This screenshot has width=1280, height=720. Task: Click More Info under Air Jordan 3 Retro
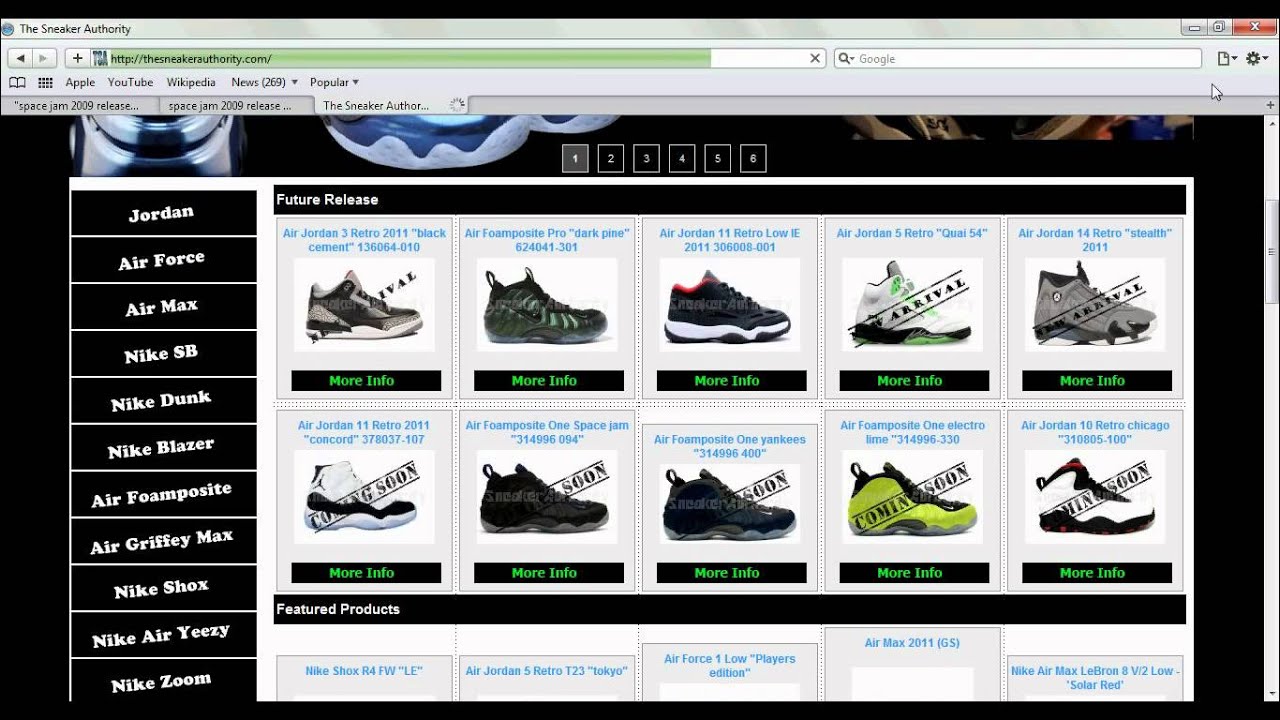[366, 381]
